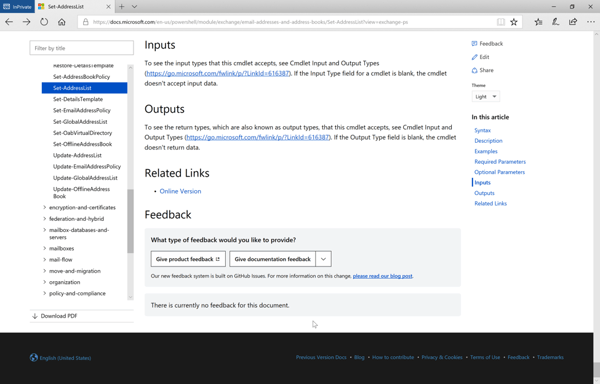Viewport: 600px width, 384px height.
Task: Open the Online Version link
Action: click(180, 191)
